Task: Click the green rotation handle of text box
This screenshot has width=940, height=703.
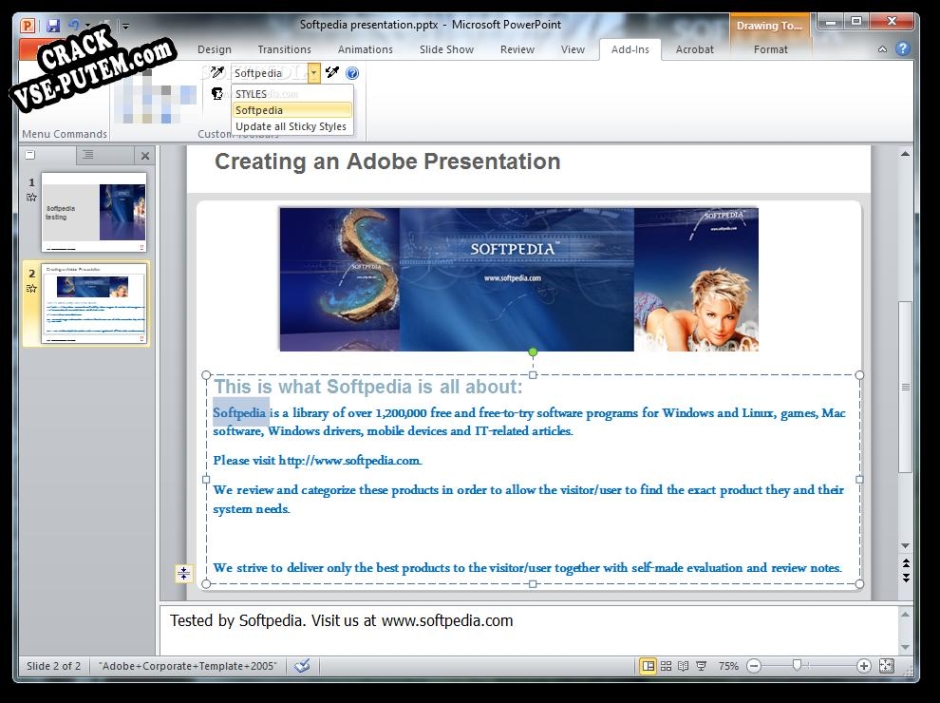Action: 533,352
